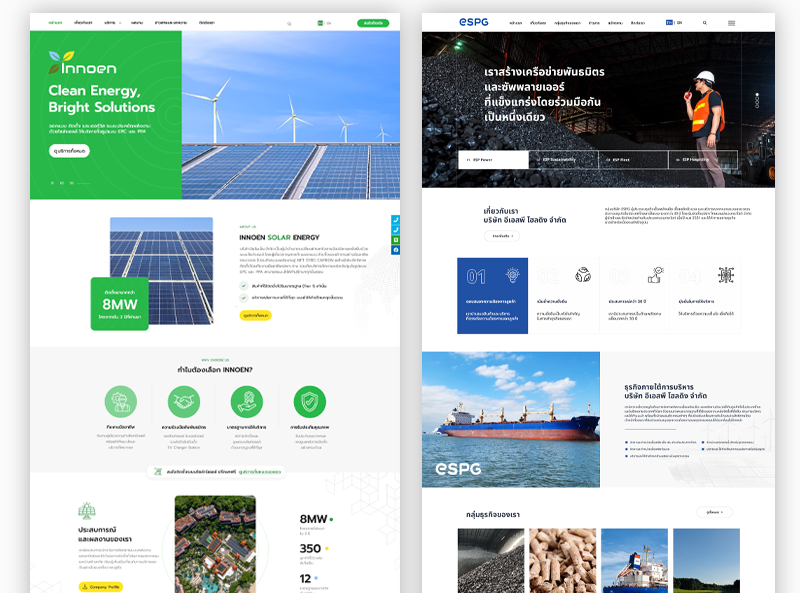The image size is (800, 593).
Task: Click the Innoen leaf logo on banner
Action: [x=82, y=68]
